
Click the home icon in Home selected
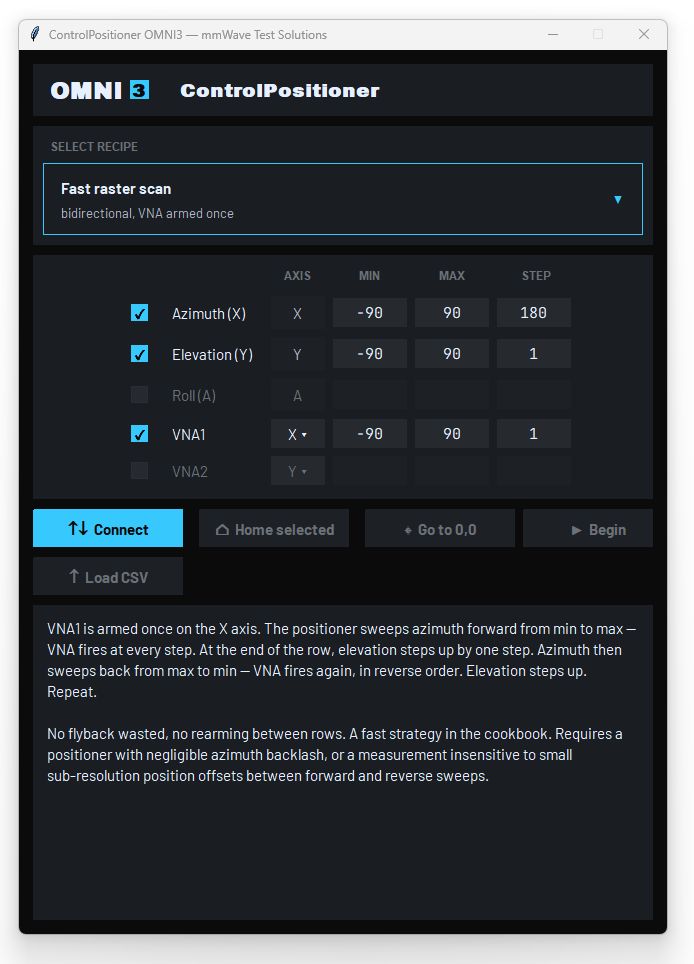(223, 529)
